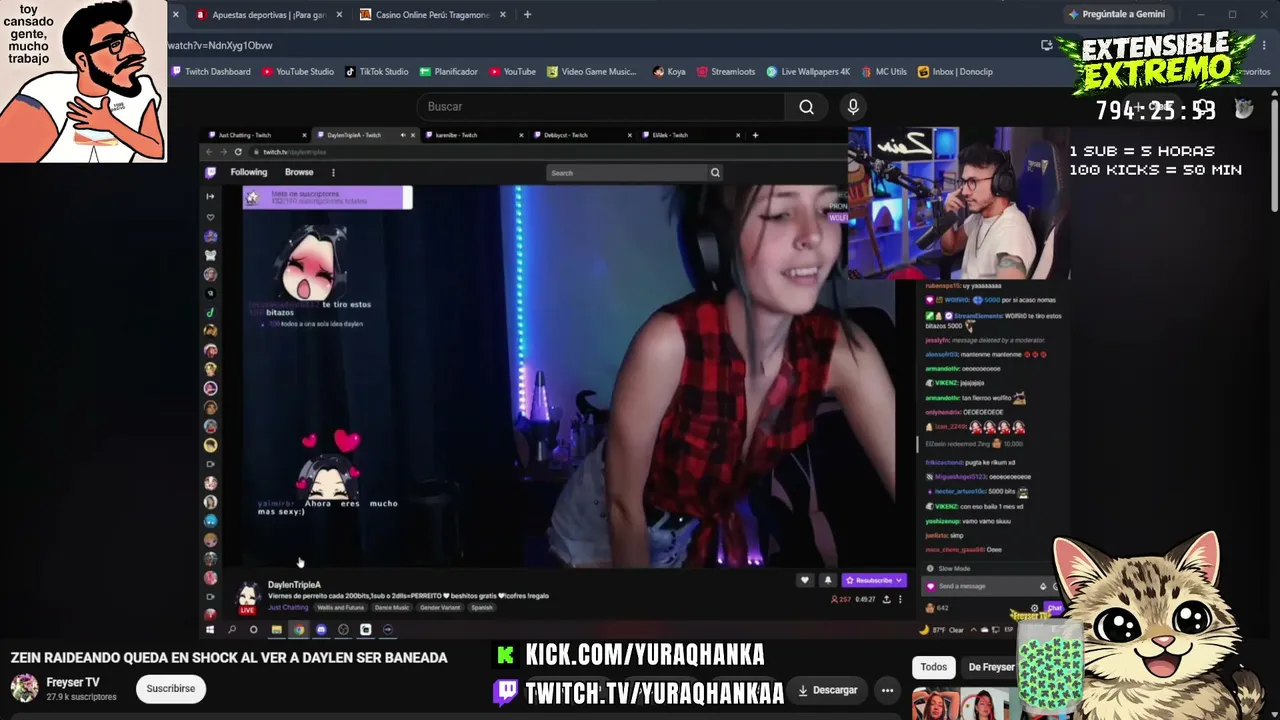The width and height of the screenshot is (1280, 720).
Task: Open the Planificador bookmark
Action: point(449,72)
